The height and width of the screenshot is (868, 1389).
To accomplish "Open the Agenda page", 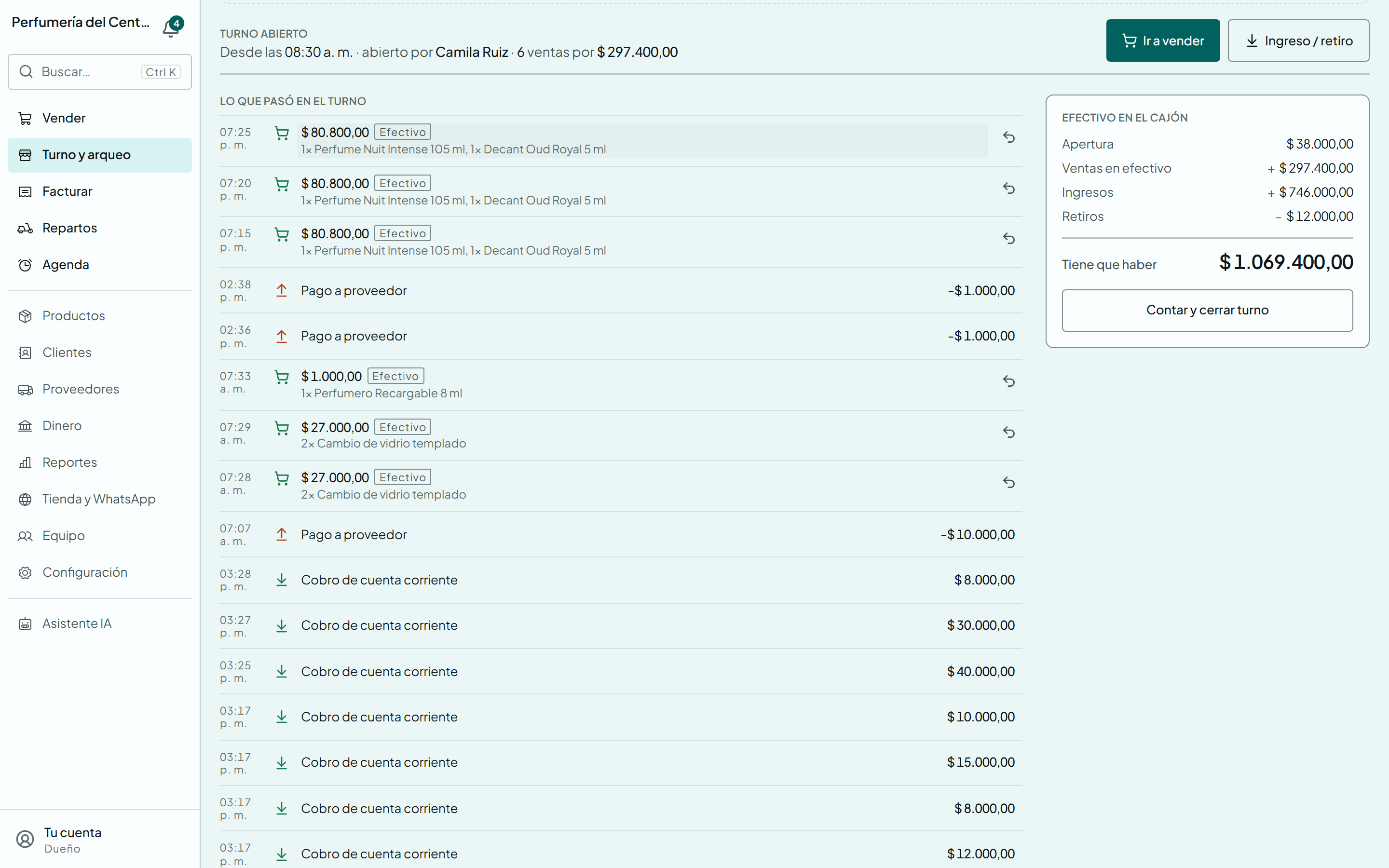I will pos(100,265).
